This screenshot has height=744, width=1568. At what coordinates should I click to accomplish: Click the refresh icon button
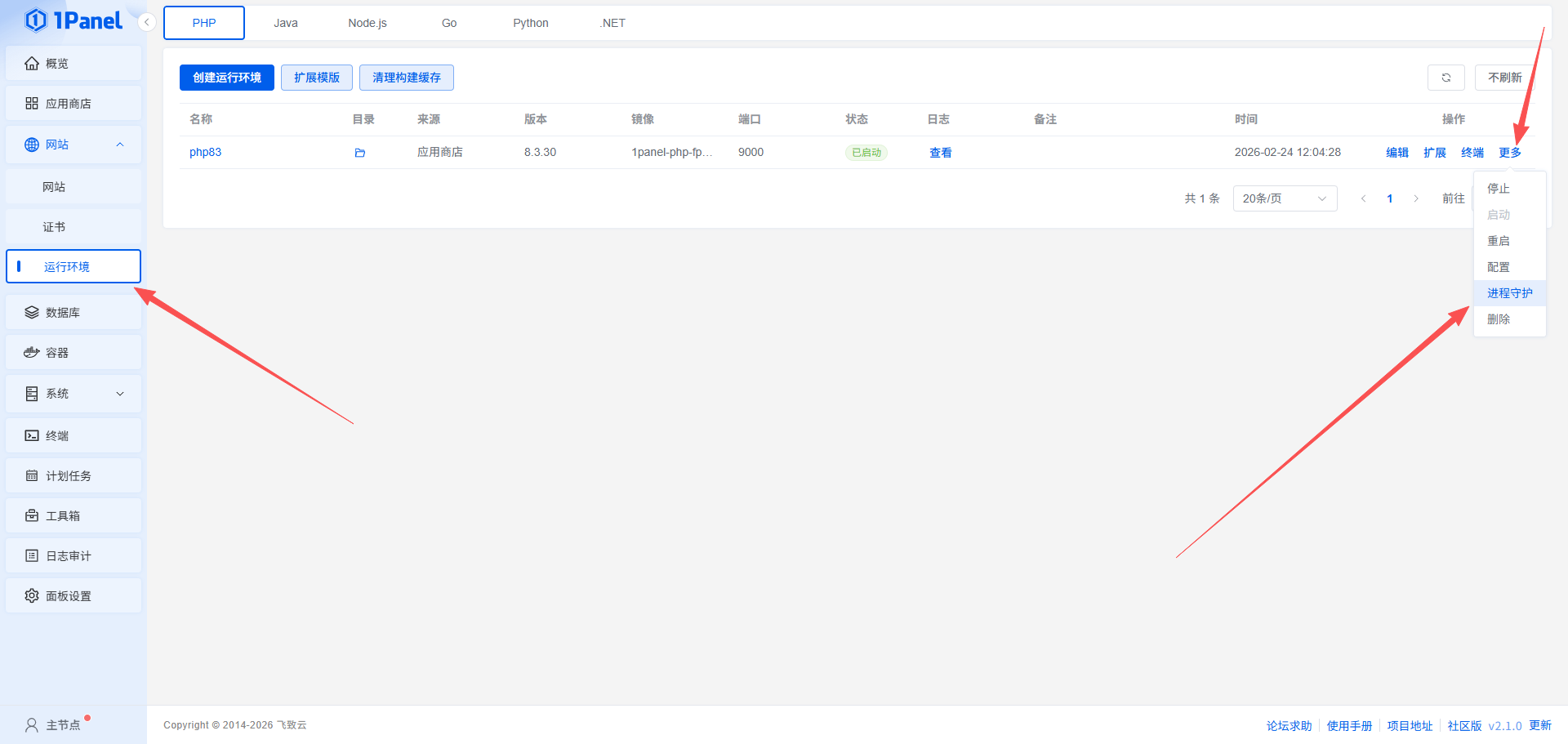tap(1445, 78)
